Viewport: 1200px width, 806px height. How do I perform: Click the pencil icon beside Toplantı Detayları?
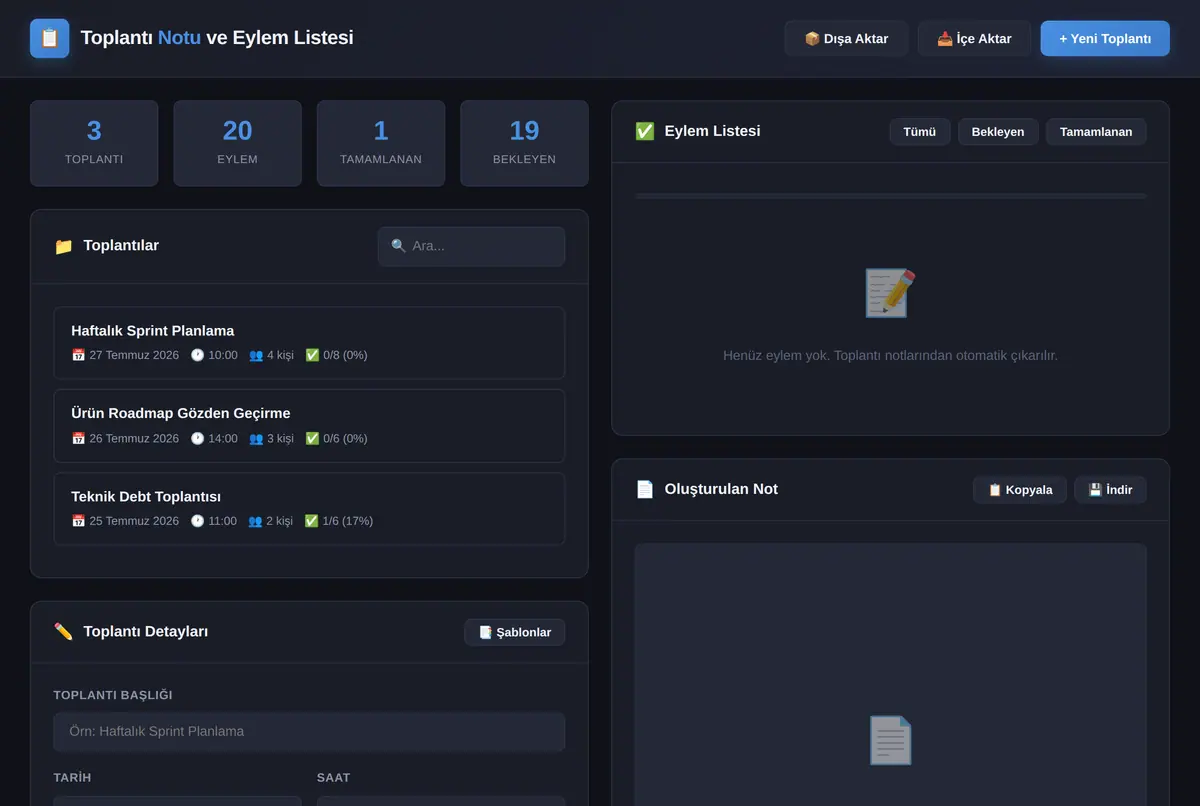tap(64, 632)
